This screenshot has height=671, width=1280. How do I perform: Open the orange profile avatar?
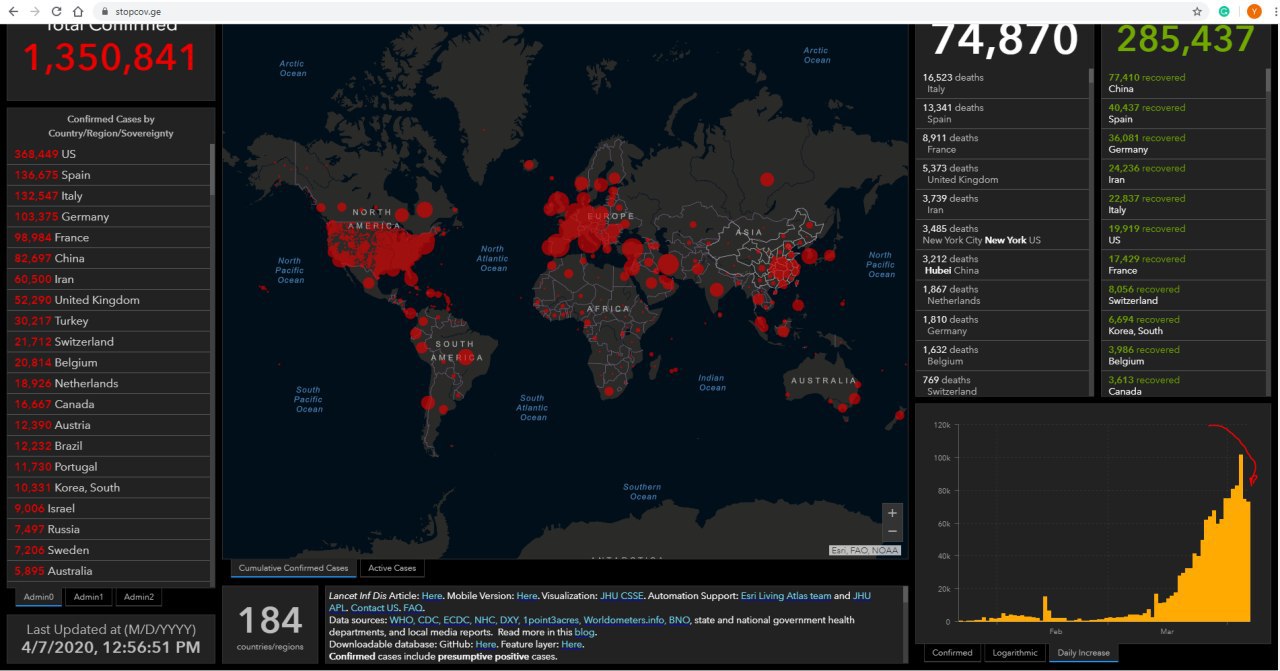point(1254,11)
